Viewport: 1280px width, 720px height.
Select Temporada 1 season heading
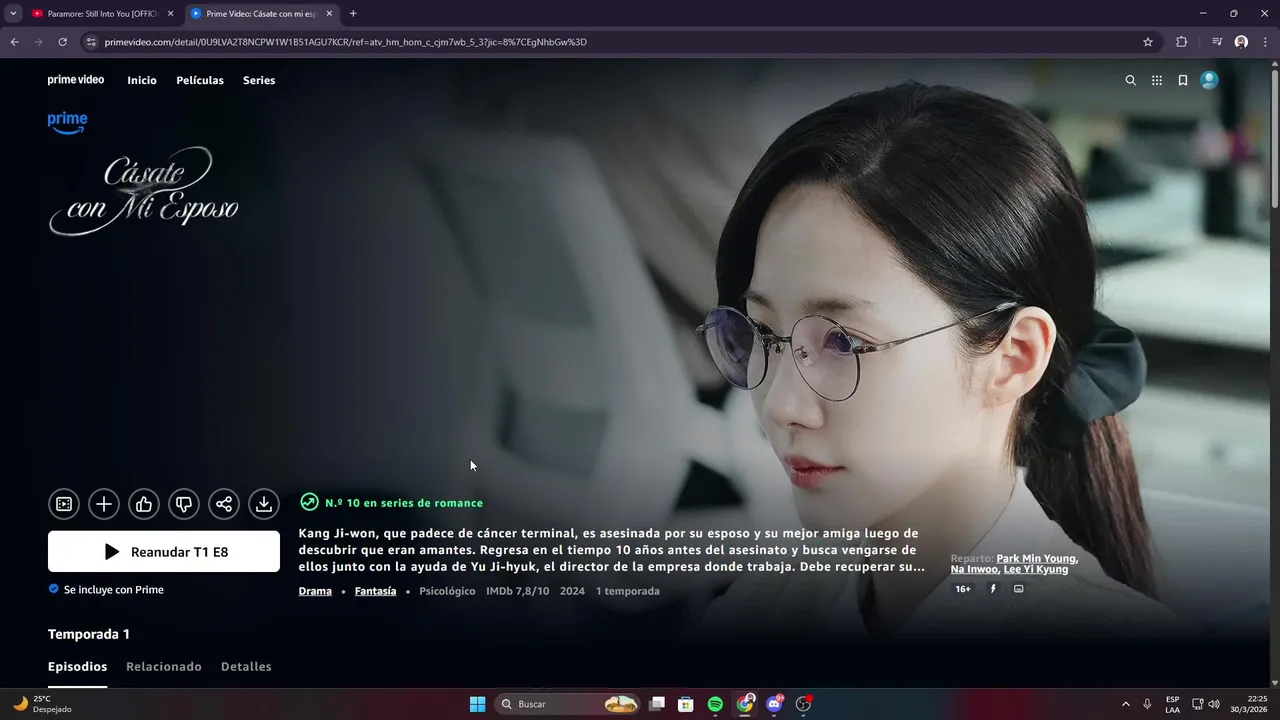click(89, 634)
